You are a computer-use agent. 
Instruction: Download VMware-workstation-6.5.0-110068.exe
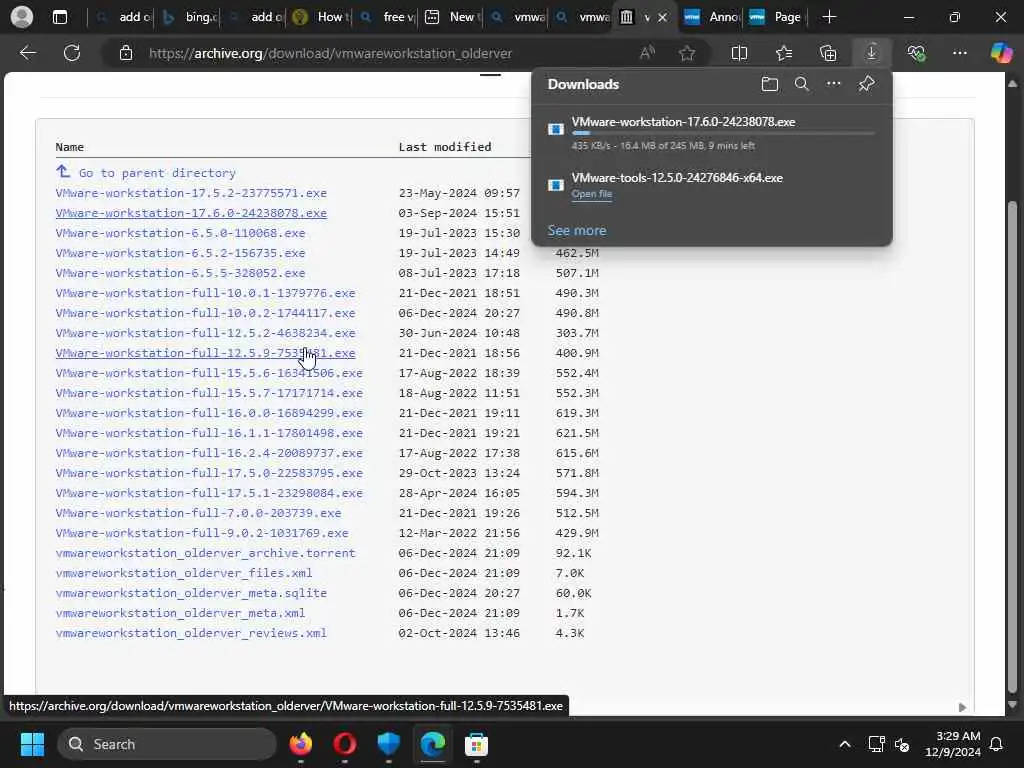(x=180, y=233)
